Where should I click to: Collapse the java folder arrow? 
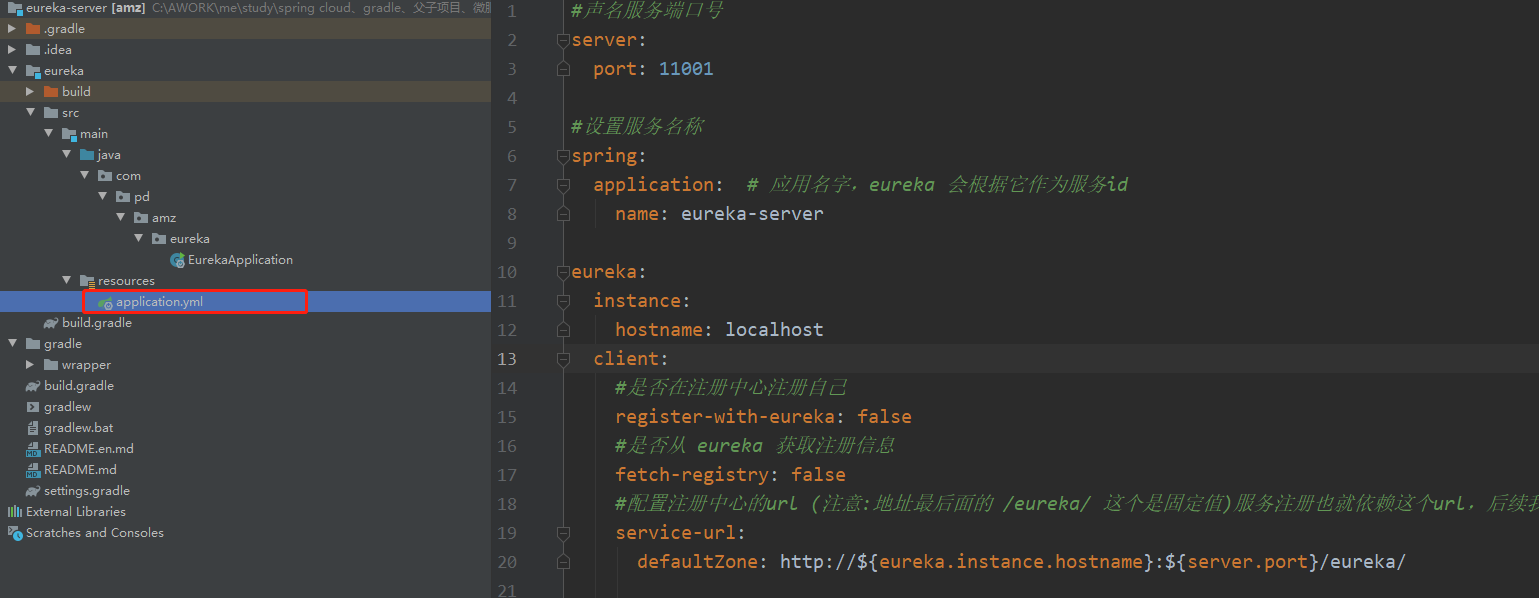point(66,155)
